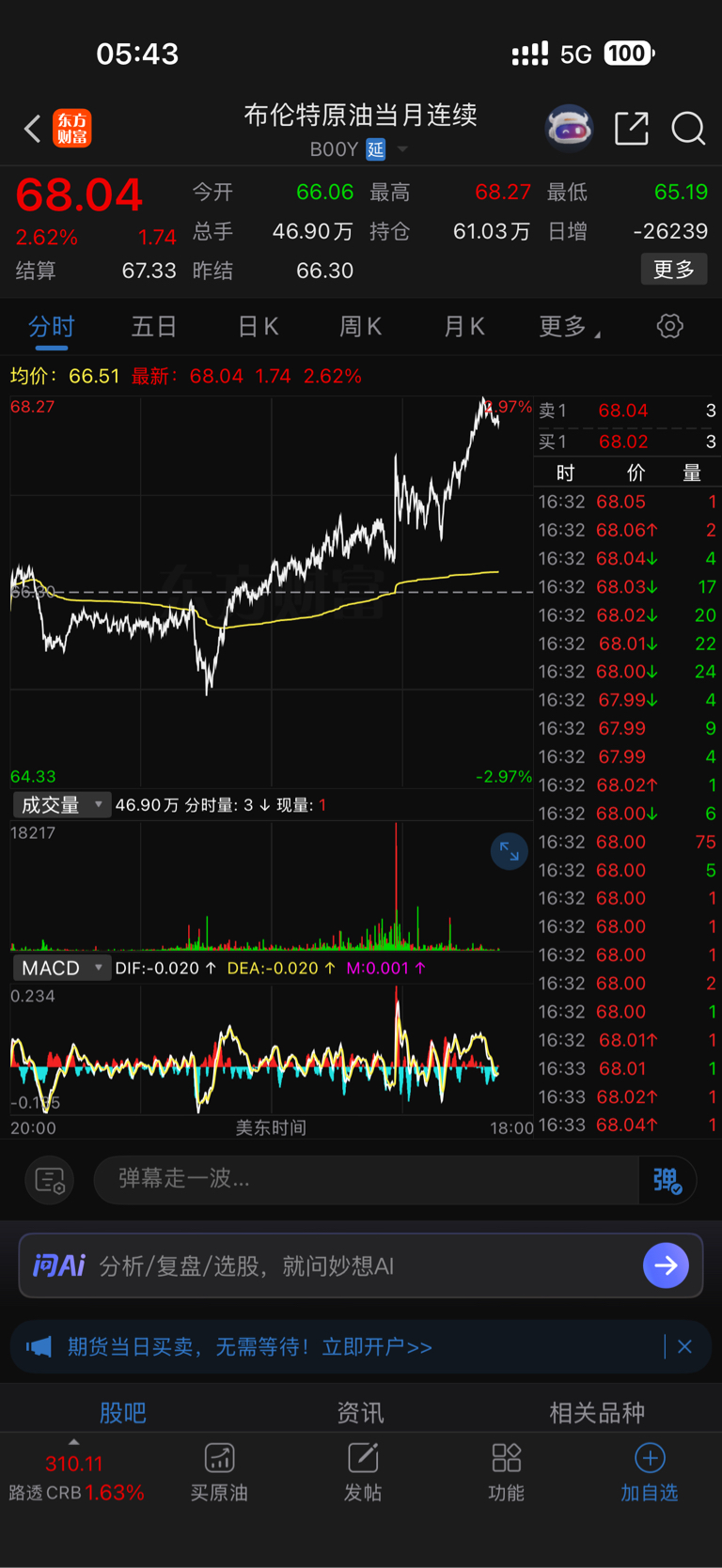Select the 16:33 68.04↑ latest trade
722x1568 pixels.
click(x=627, y=1125)
